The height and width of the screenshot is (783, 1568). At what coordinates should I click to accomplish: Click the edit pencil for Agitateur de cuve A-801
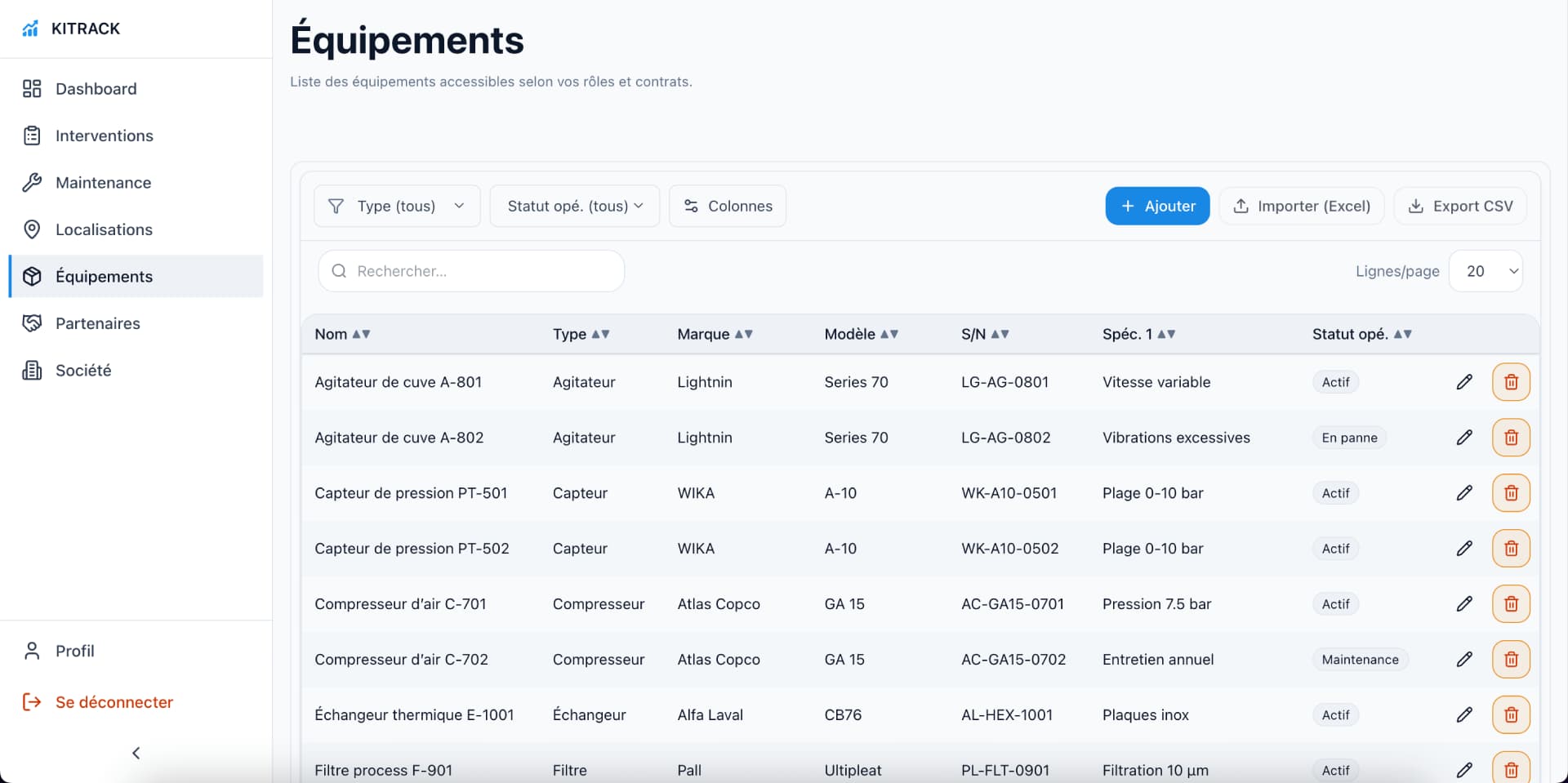(x=1464, y=382)
